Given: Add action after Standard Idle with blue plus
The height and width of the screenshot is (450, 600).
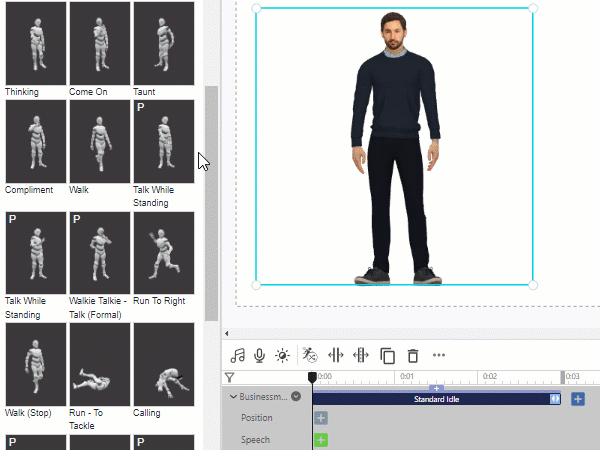Looking at the screenshot, I should tap(578, 399).
